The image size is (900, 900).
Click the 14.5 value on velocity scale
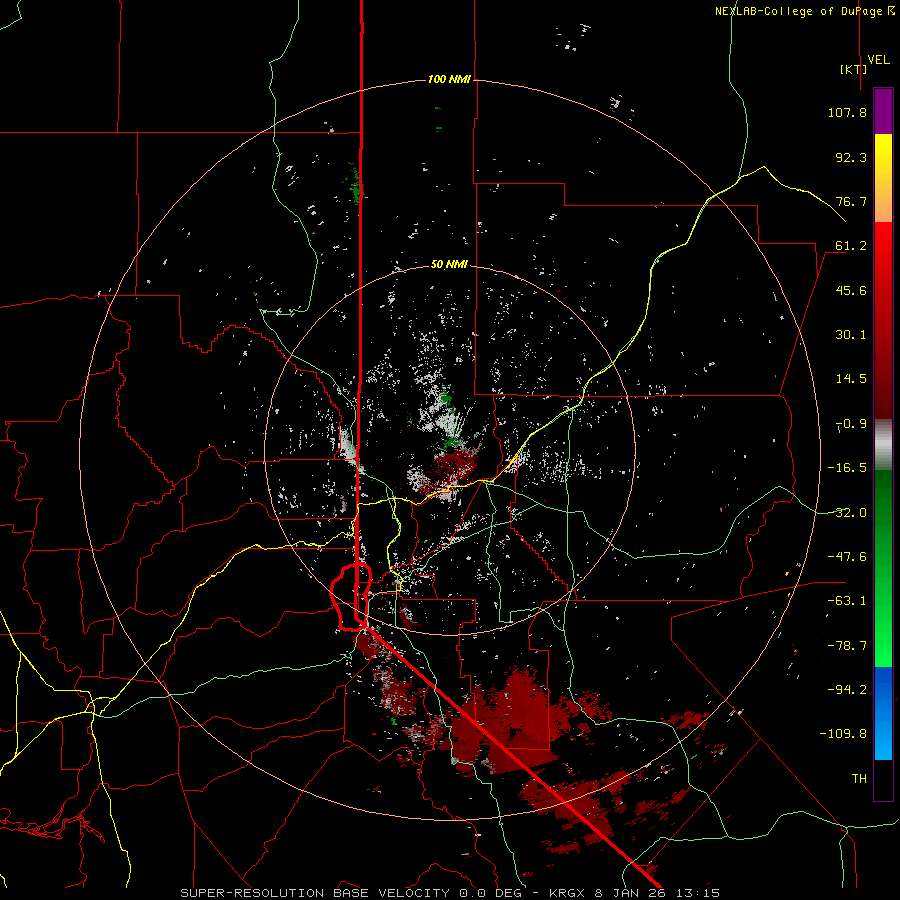coord(851,379)
